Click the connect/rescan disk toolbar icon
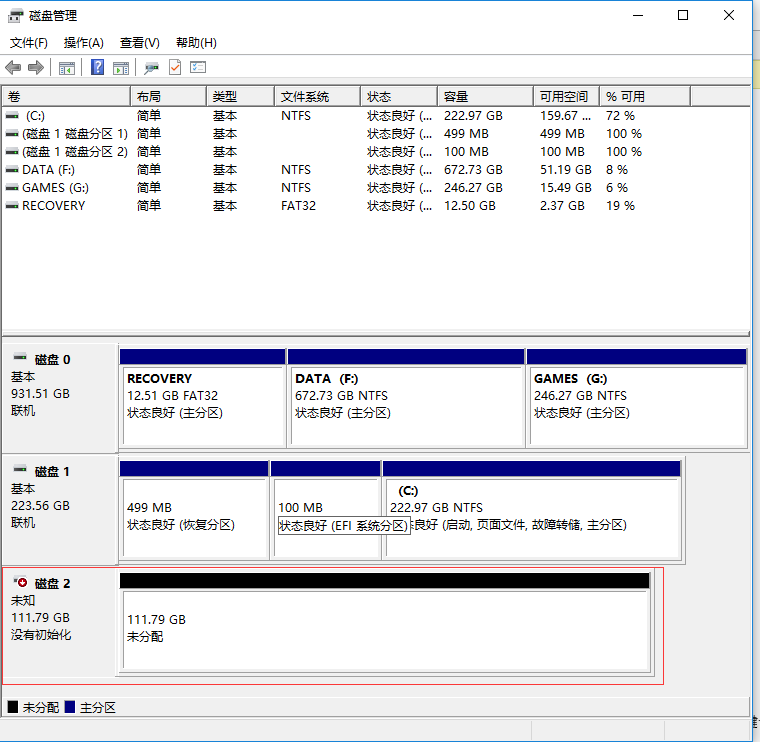The height and width of the screenshot is (742, 760). click(152, 67)
